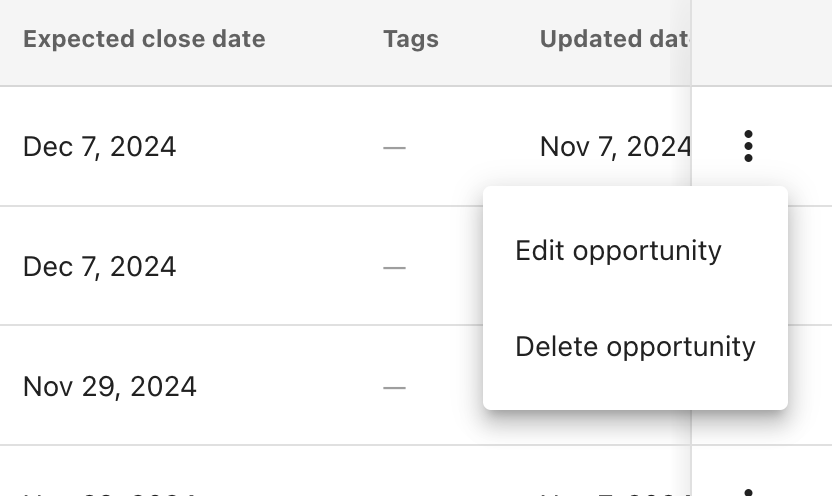Click the empty Tags dash in the second row
Image resolution: width=832 pixels, height=496 pixels.
click(x=395, y=268)
